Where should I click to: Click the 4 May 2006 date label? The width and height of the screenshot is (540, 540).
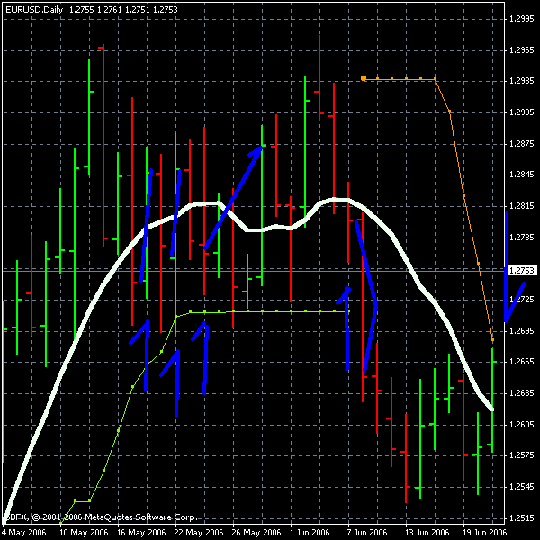point(24,532)
